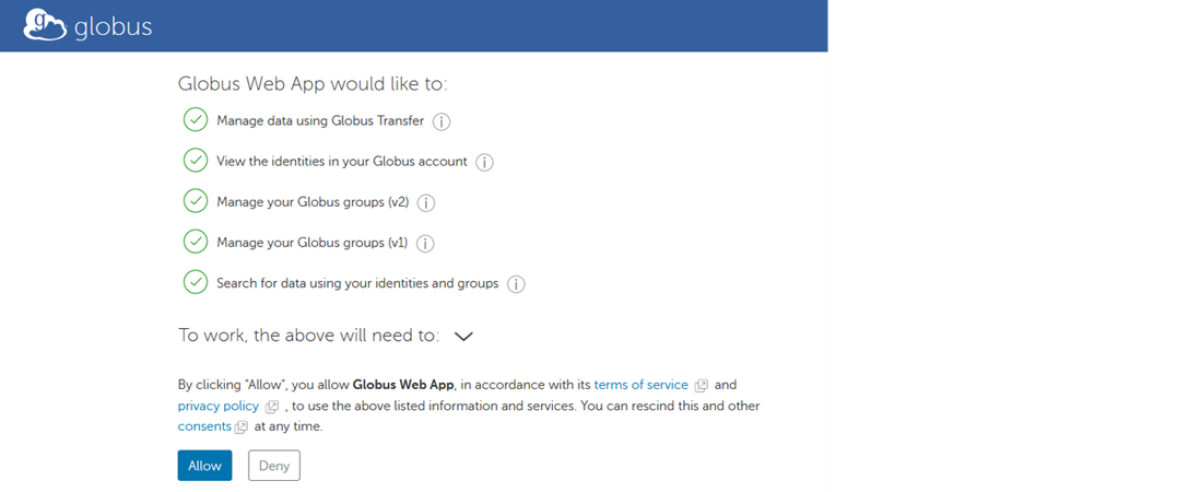
Task: Click external link icon after terms of service
Action: [x=702, y=385]
